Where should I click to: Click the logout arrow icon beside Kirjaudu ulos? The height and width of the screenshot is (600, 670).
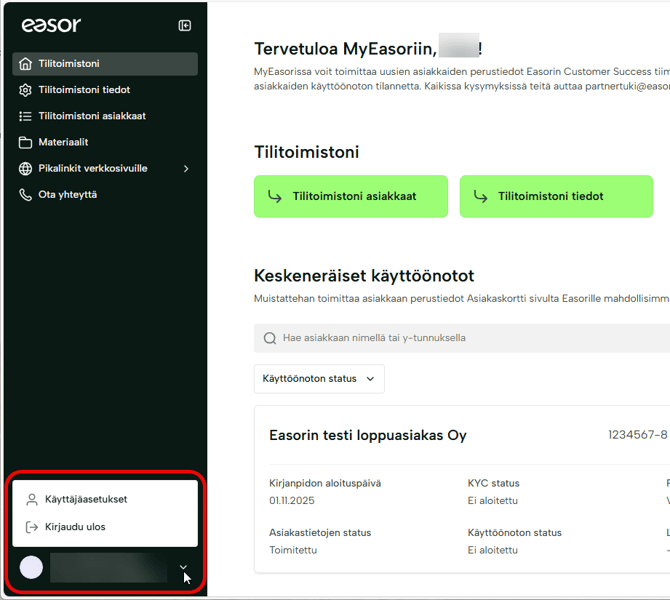(x=32, y=527)
